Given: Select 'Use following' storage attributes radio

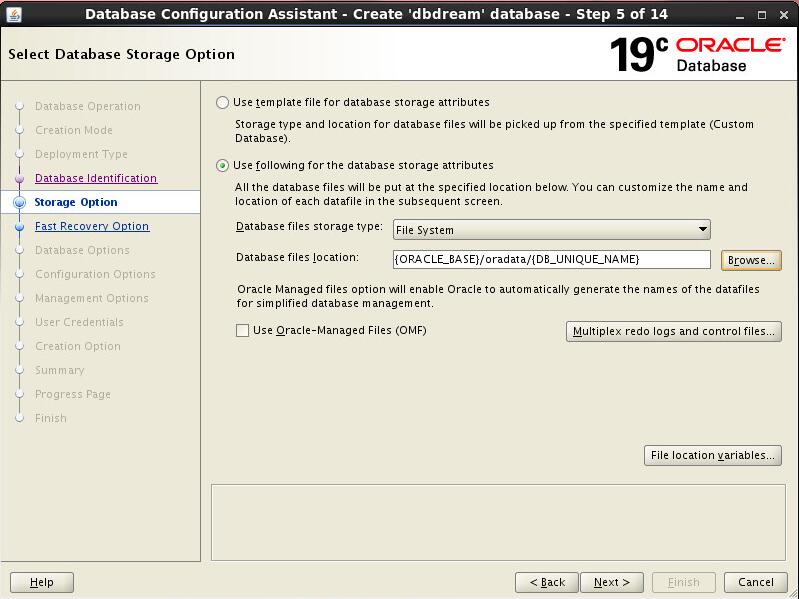Looking at the screenshot, I should (x=223, y=165).
